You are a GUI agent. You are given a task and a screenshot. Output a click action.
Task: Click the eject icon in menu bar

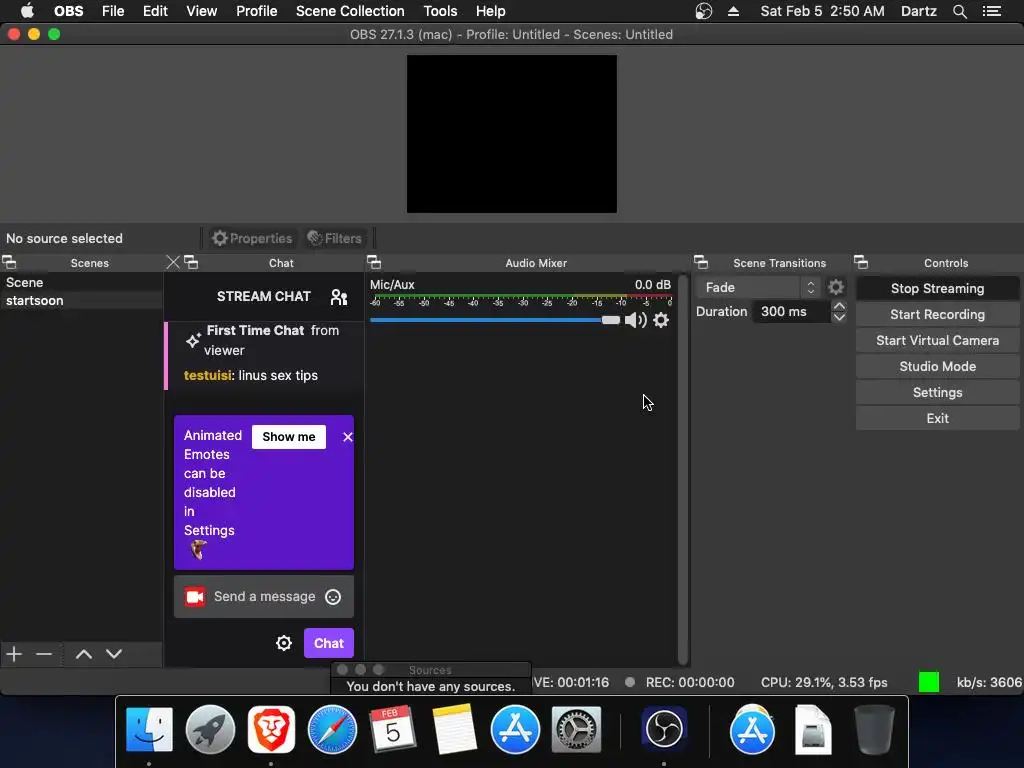click(x=733, y=11)
